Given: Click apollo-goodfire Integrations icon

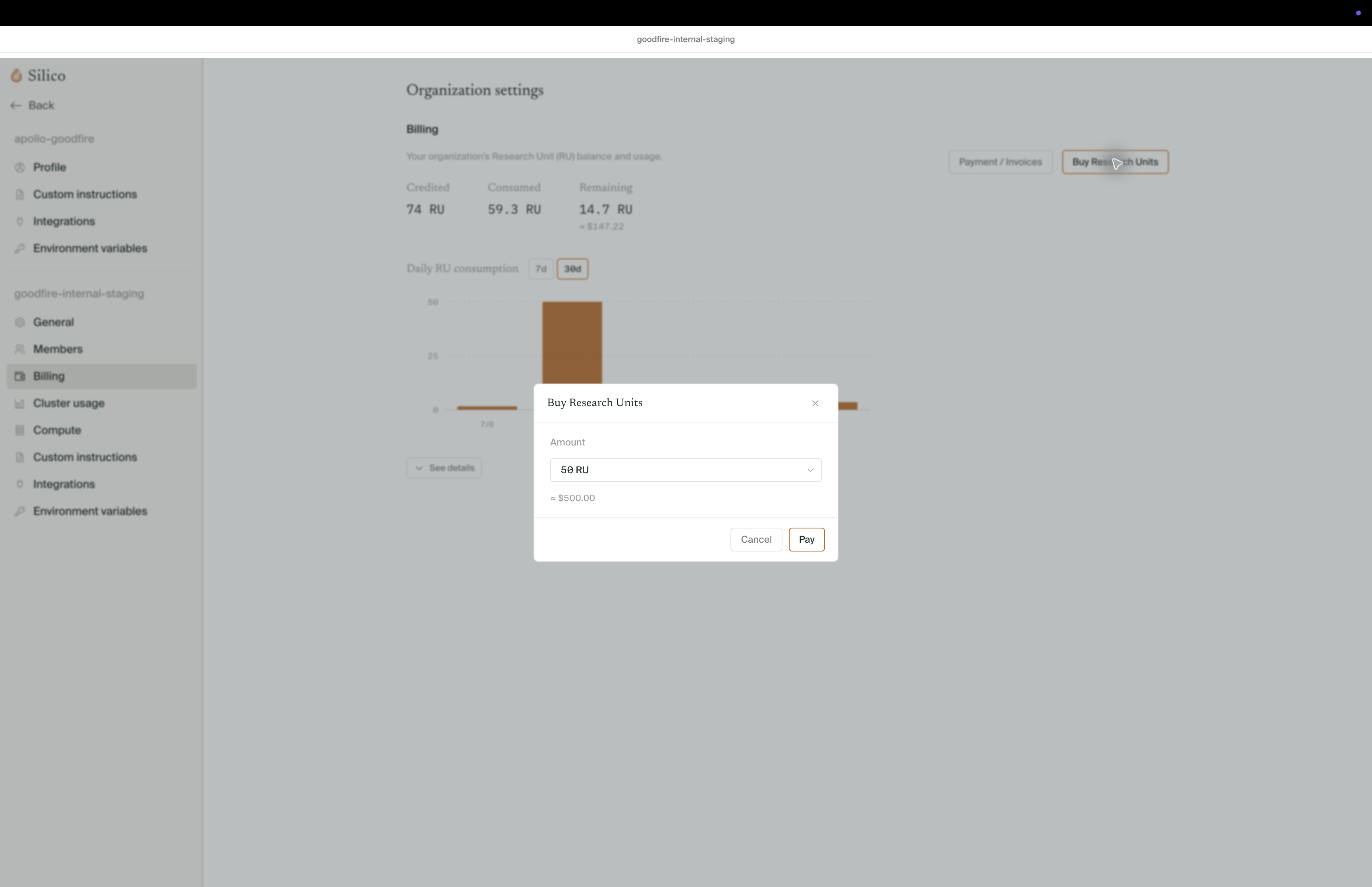Looking at the screenshot, I should tap(20, 222).
